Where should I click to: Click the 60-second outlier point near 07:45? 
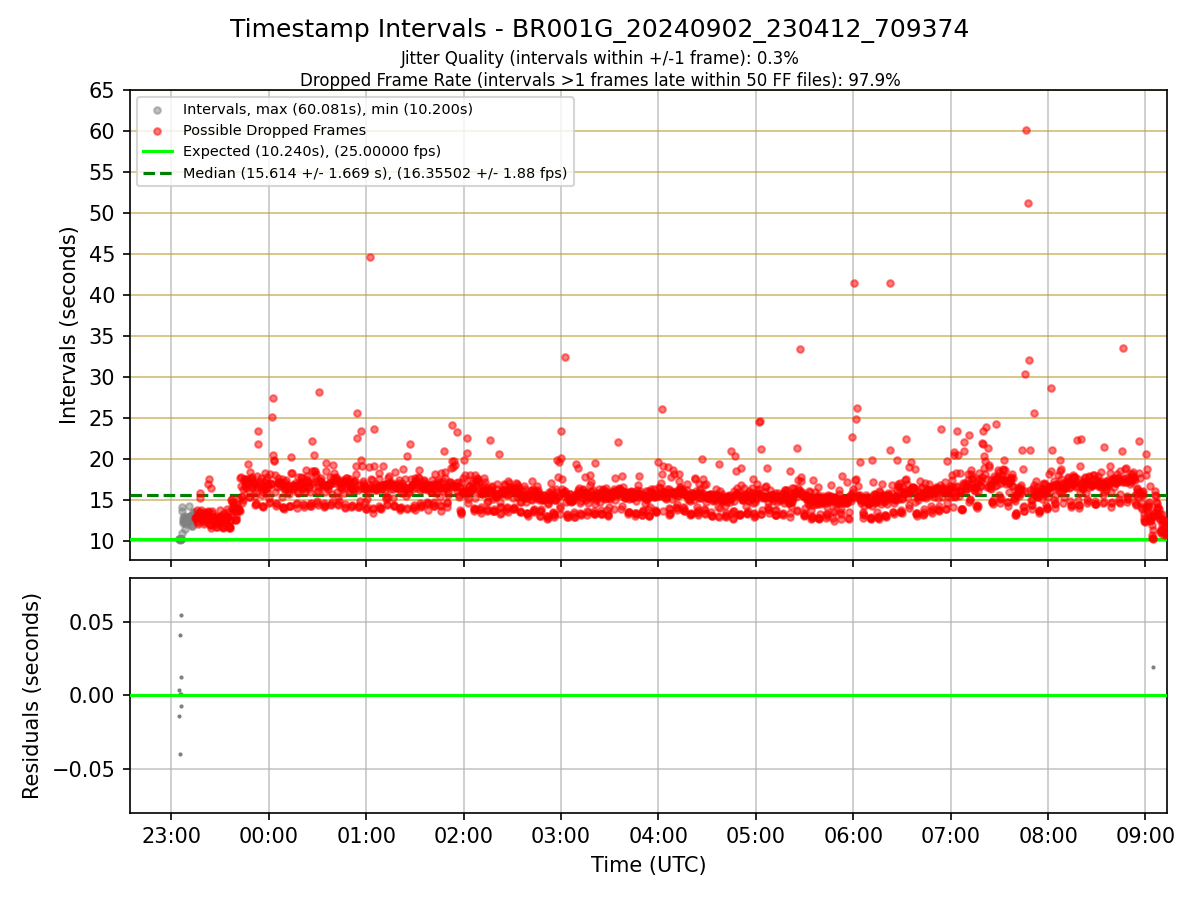1026,130
